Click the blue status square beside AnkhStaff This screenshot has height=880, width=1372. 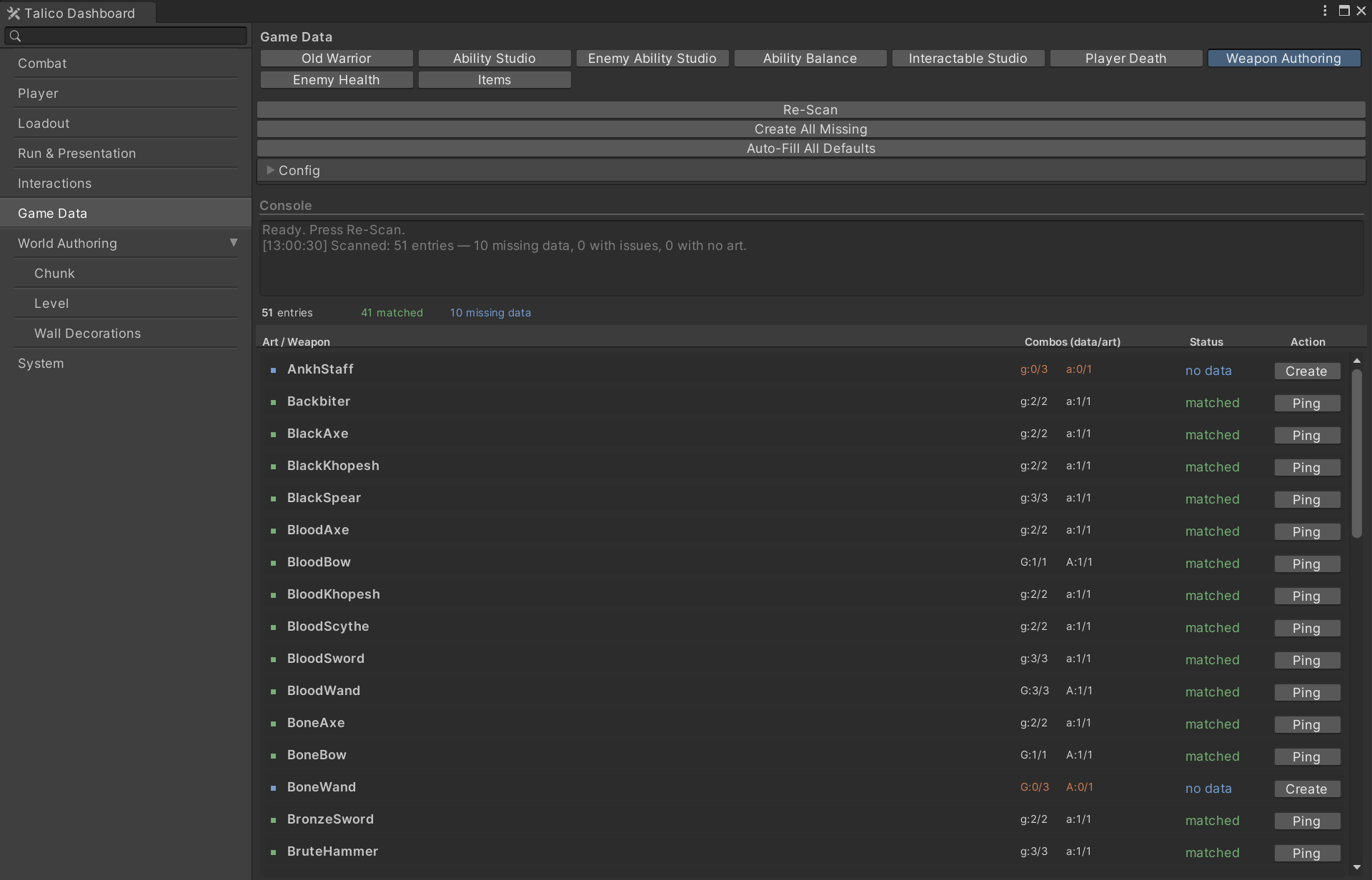coord(273,370)
